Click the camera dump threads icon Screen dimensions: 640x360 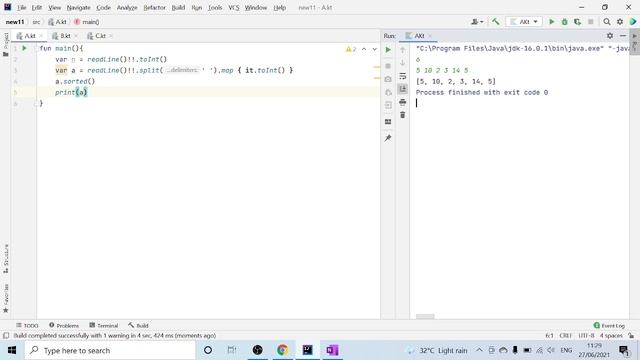pyautogui.click(x=388, y=79)
